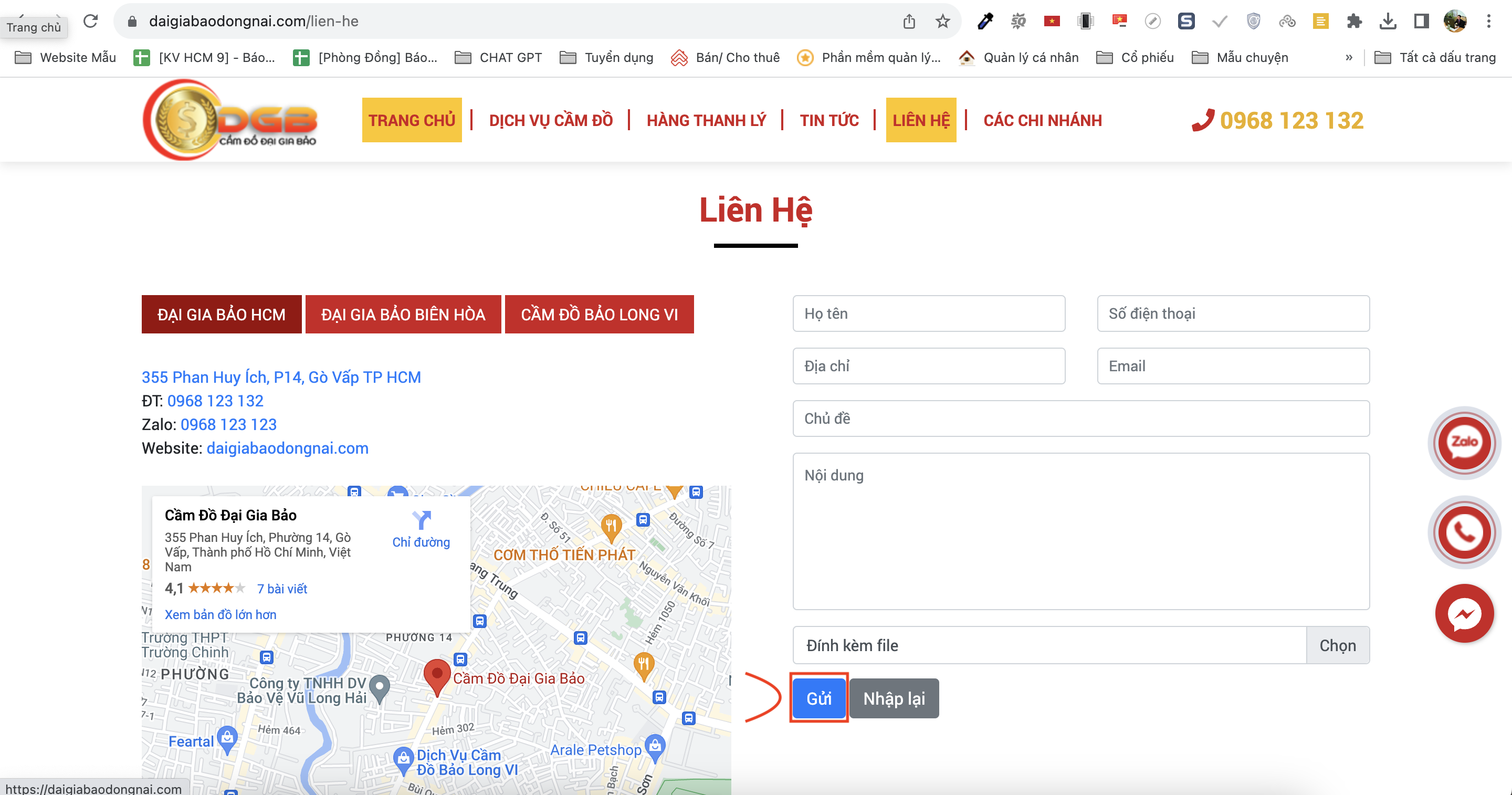Image resolution: width=1512 pixels, height=795 pixels.
Task: Open the TIN TỨC menu item
Action: tap(829, 120)
